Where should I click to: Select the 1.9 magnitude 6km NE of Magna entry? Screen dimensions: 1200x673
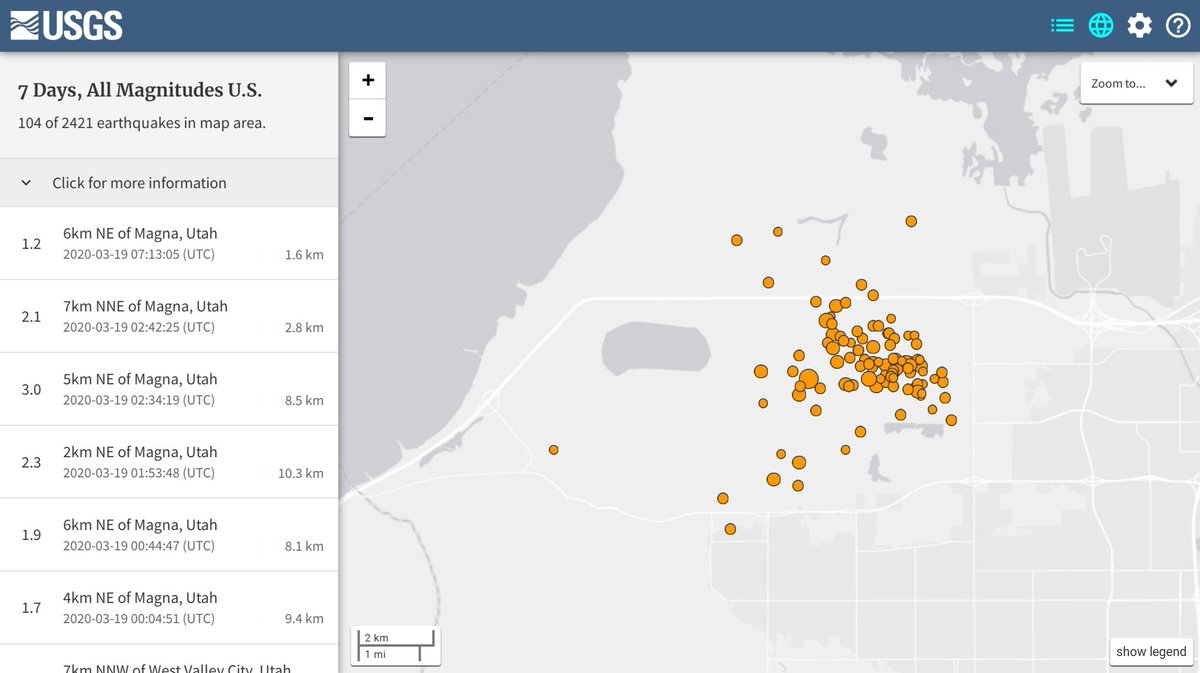(x=169, y=535)
